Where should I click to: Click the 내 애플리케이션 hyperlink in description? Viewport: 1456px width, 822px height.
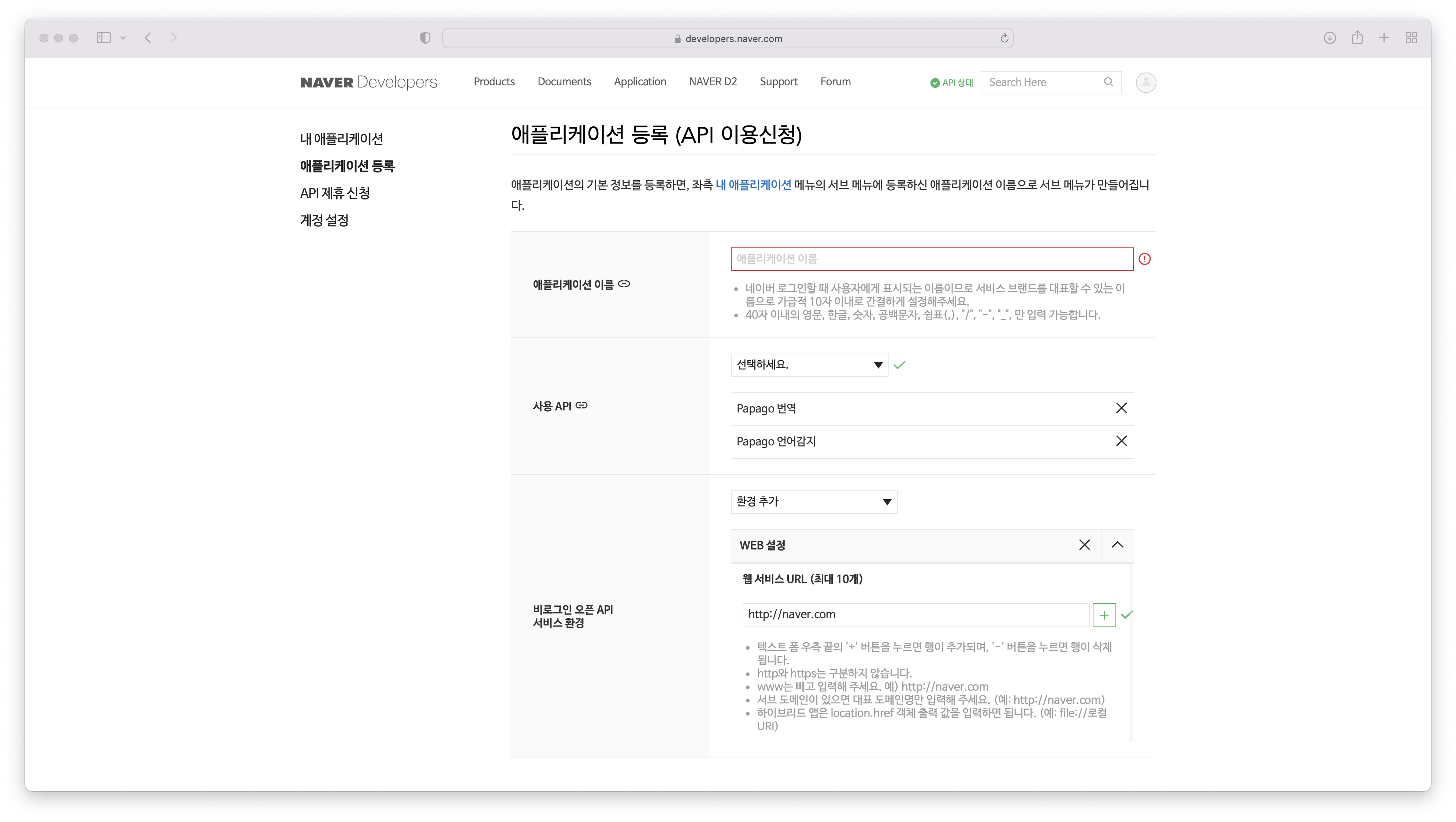point(753,185)
